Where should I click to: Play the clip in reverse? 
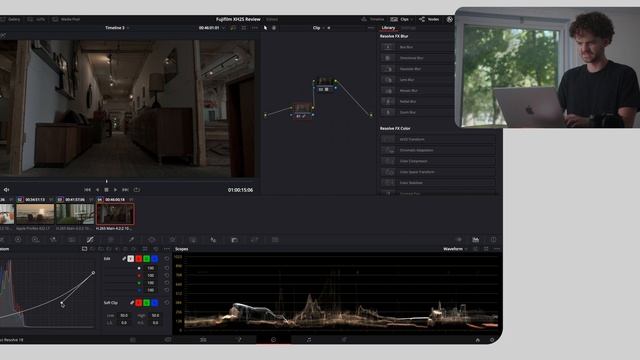[x=97, y=190]
